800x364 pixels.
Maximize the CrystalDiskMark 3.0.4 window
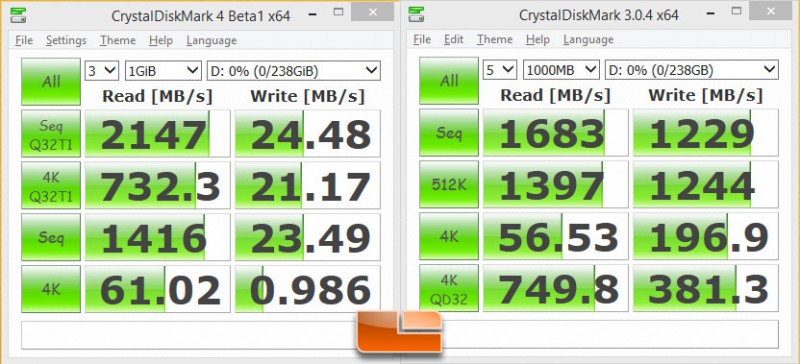[737, 11]
